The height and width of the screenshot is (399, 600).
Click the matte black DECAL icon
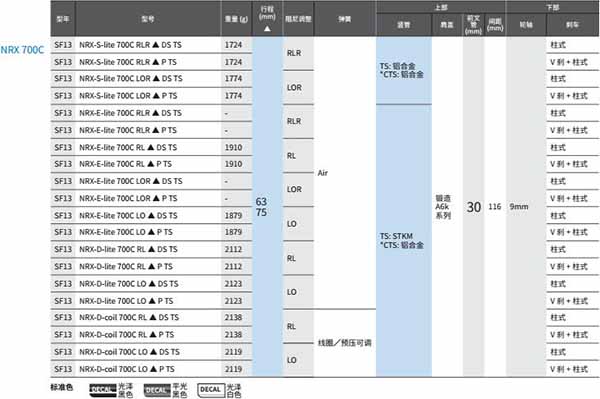coord(157,390)
